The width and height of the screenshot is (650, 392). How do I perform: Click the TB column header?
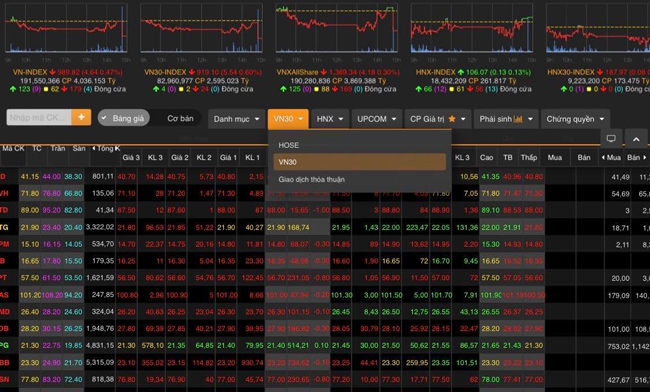pyautogui.click(x=508, y=157)
